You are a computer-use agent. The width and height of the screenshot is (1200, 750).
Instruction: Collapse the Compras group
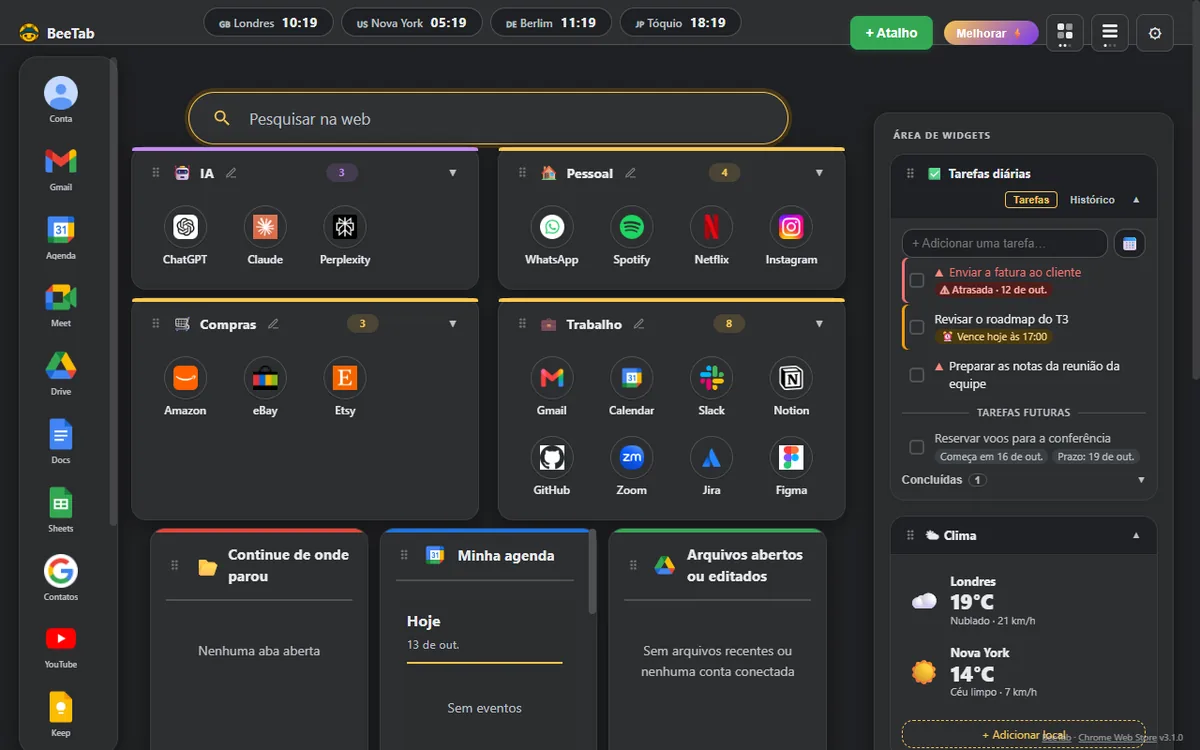point(452,324)
